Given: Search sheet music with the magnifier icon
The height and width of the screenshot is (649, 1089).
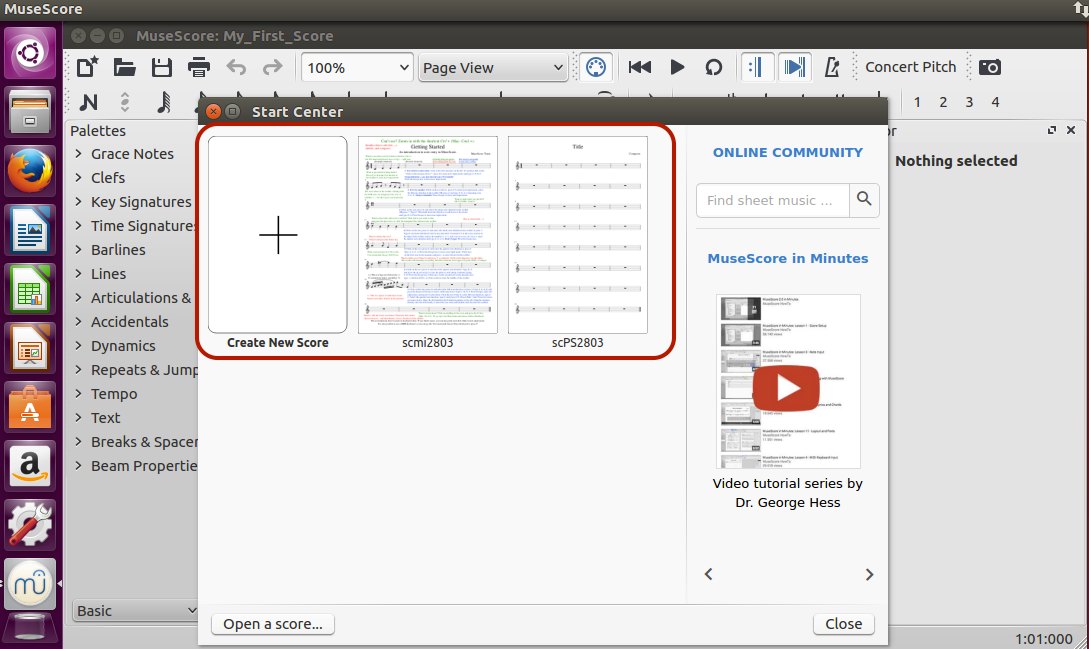Looking at the screenshot, I should pyautogui.click(x=864, y=200).
